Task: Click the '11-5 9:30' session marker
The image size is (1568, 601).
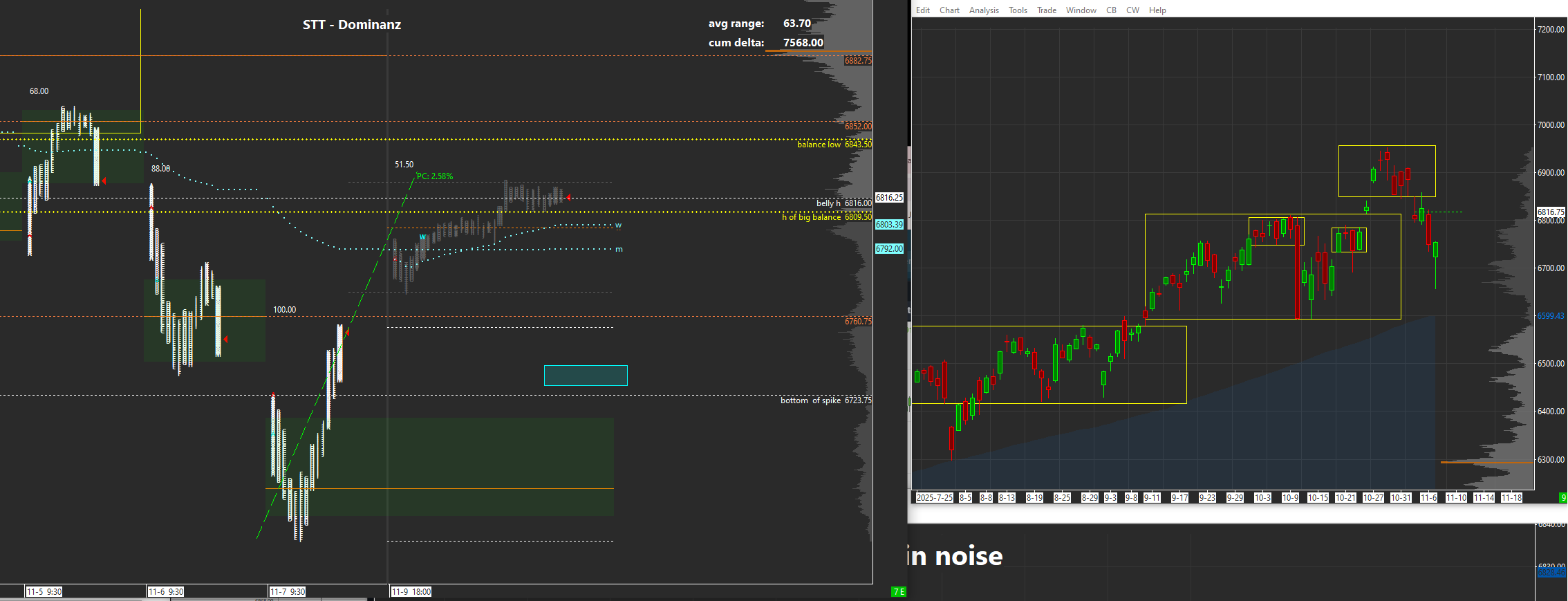Action: [x=44, y=592]
